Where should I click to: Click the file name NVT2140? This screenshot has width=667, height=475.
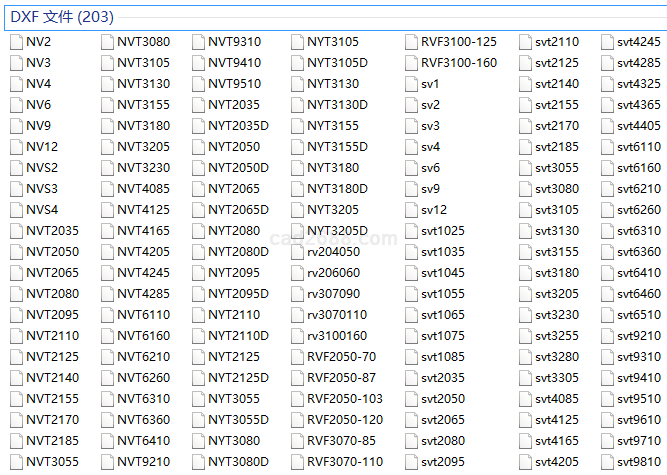click(x=52, y=378)
